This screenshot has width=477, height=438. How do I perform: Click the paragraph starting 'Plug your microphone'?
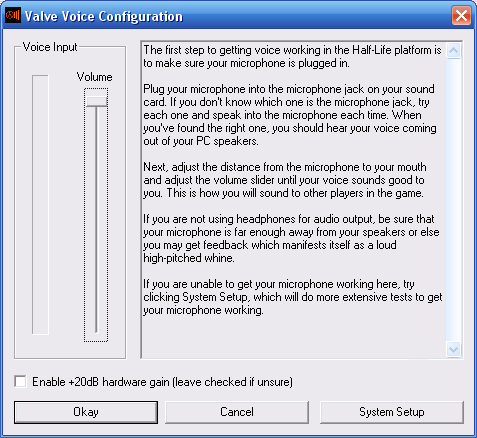(290, 115)
